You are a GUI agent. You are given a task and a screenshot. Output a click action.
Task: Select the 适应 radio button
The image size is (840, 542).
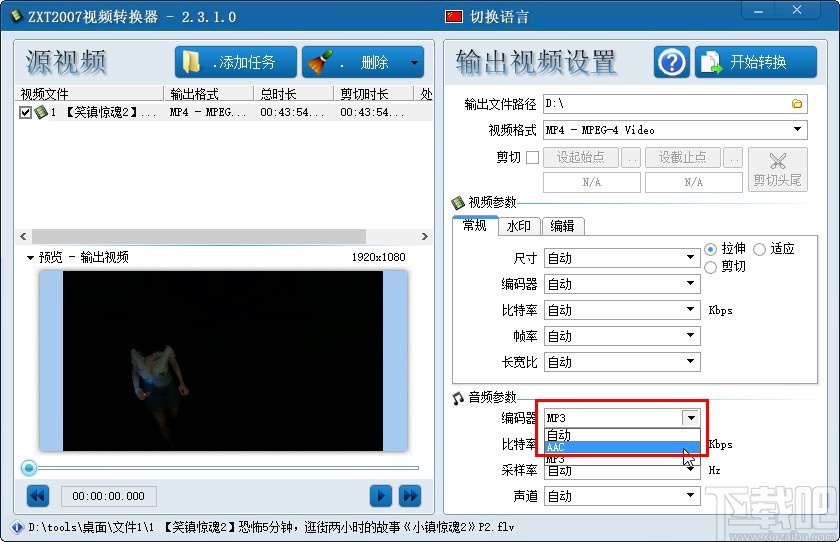coord(759,249)
